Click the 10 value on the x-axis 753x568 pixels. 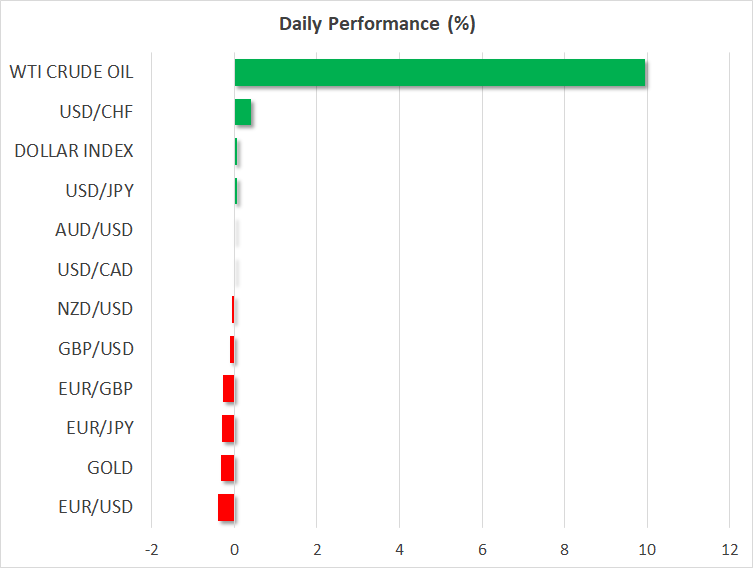coord(647,549)
